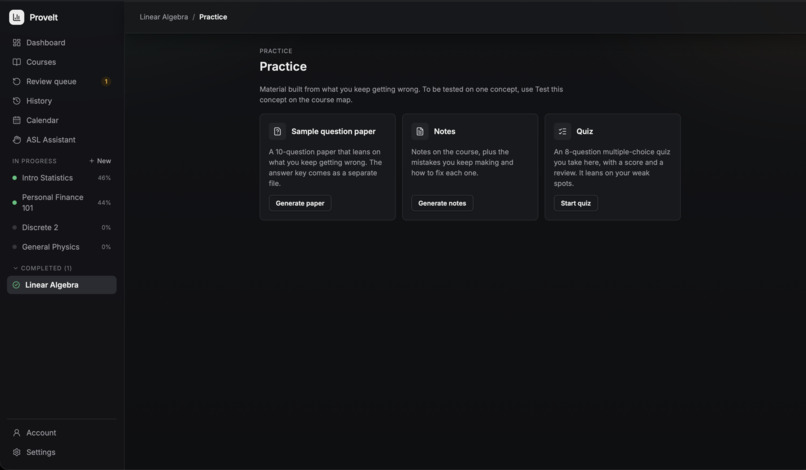Click the Generate paper button
This screenshot has height=470, width=806.
pyautogui.click(x=300, y=204)
